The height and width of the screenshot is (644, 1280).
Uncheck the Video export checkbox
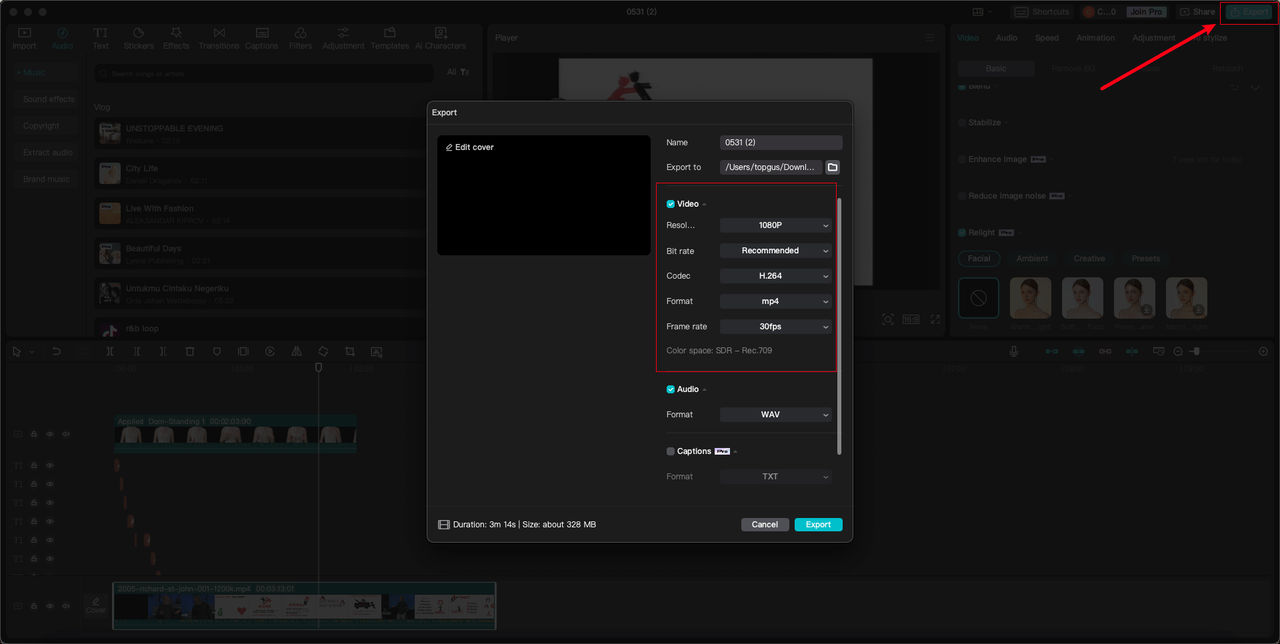coord(671,204)
